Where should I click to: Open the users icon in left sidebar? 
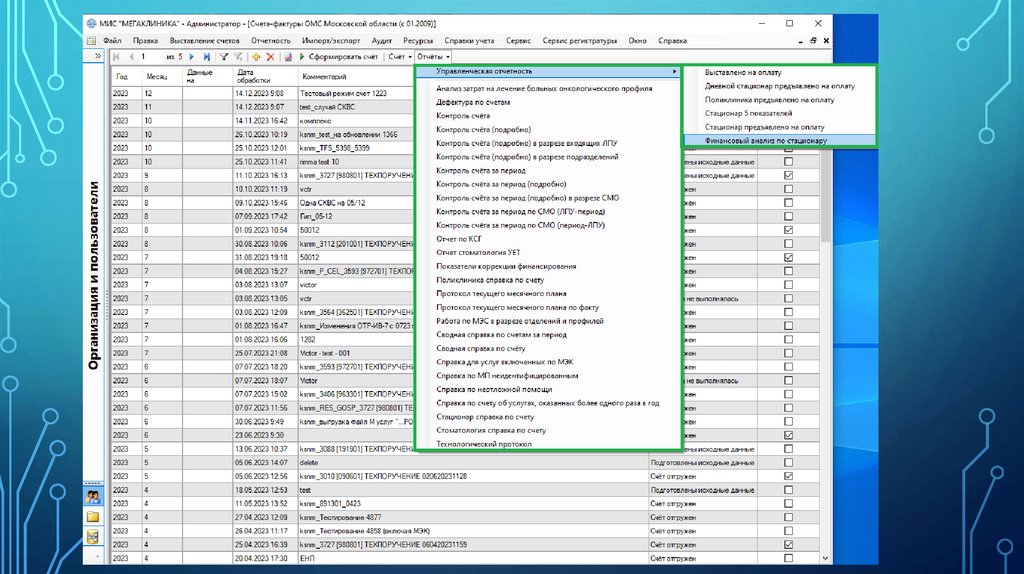tap(93, 496)
